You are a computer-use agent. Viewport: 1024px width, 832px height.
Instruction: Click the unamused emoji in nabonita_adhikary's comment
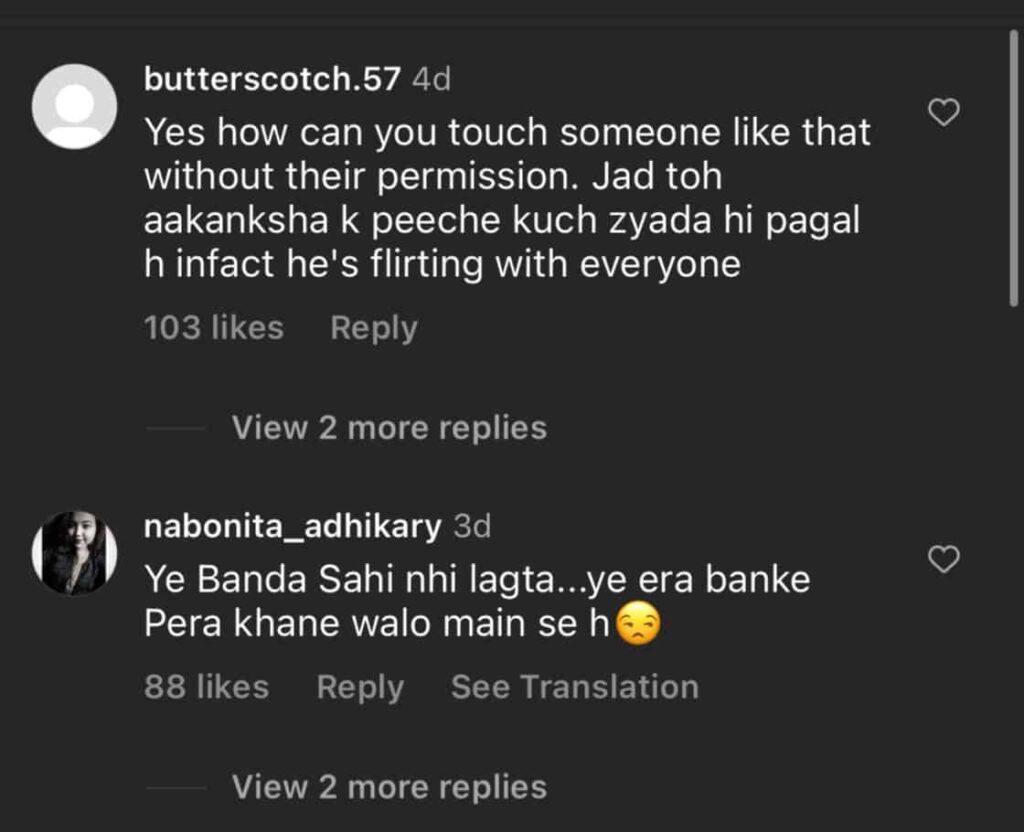[639, 626]
